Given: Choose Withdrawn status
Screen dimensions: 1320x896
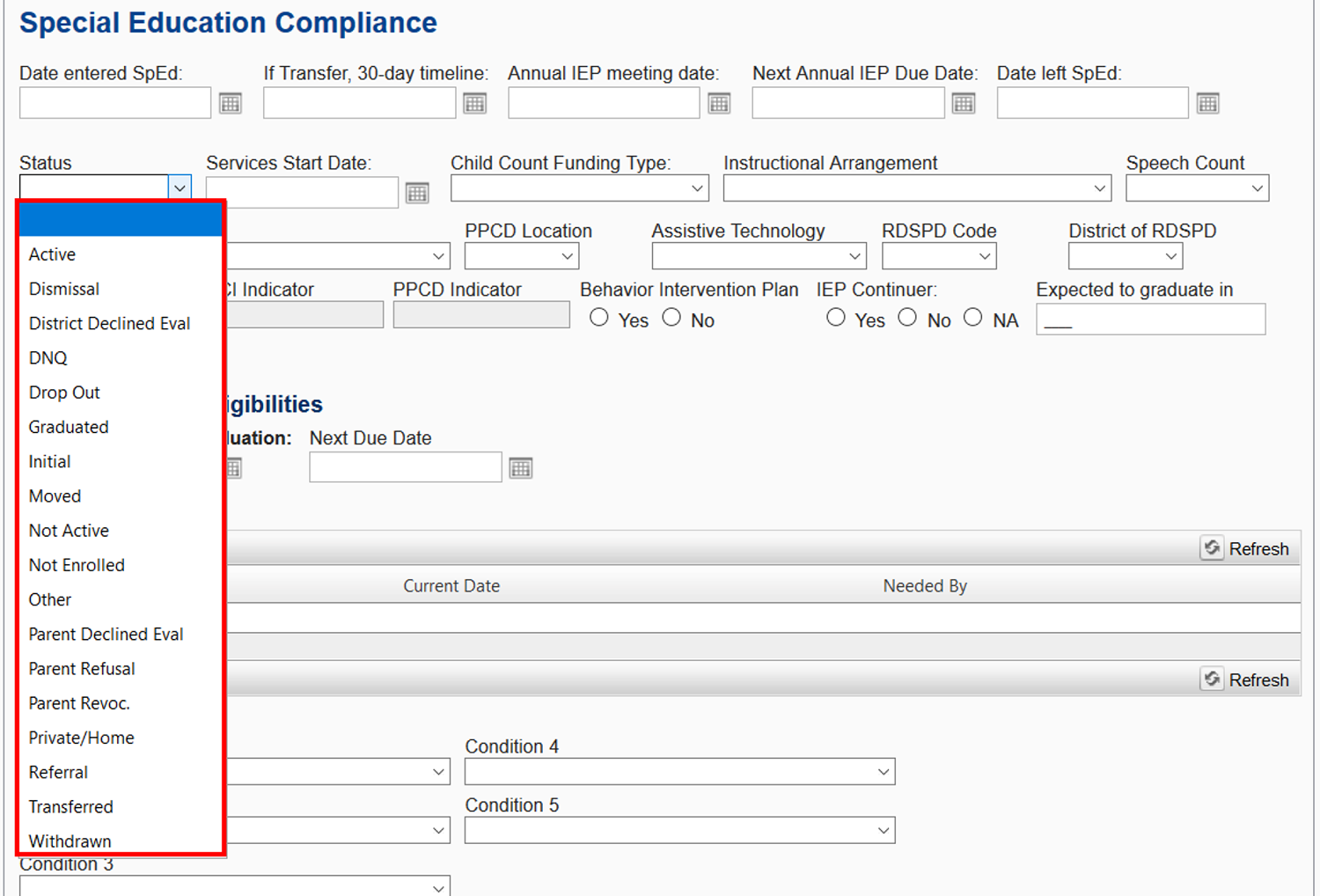Looking at the screenshot, I should pyautogui.click(x=121, y=839).
